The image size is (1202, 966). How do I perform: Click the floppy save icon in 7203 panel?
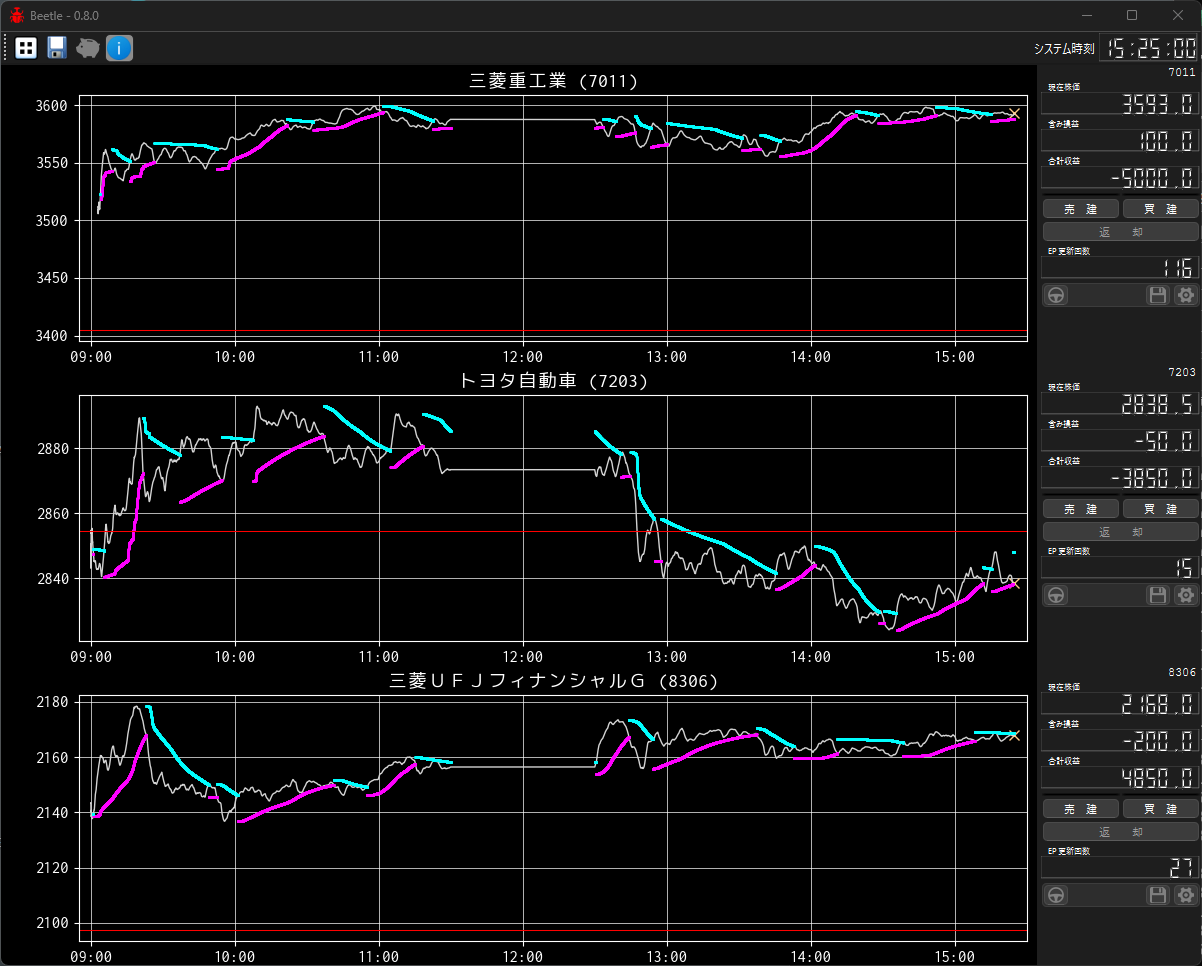coord(1158,595)
